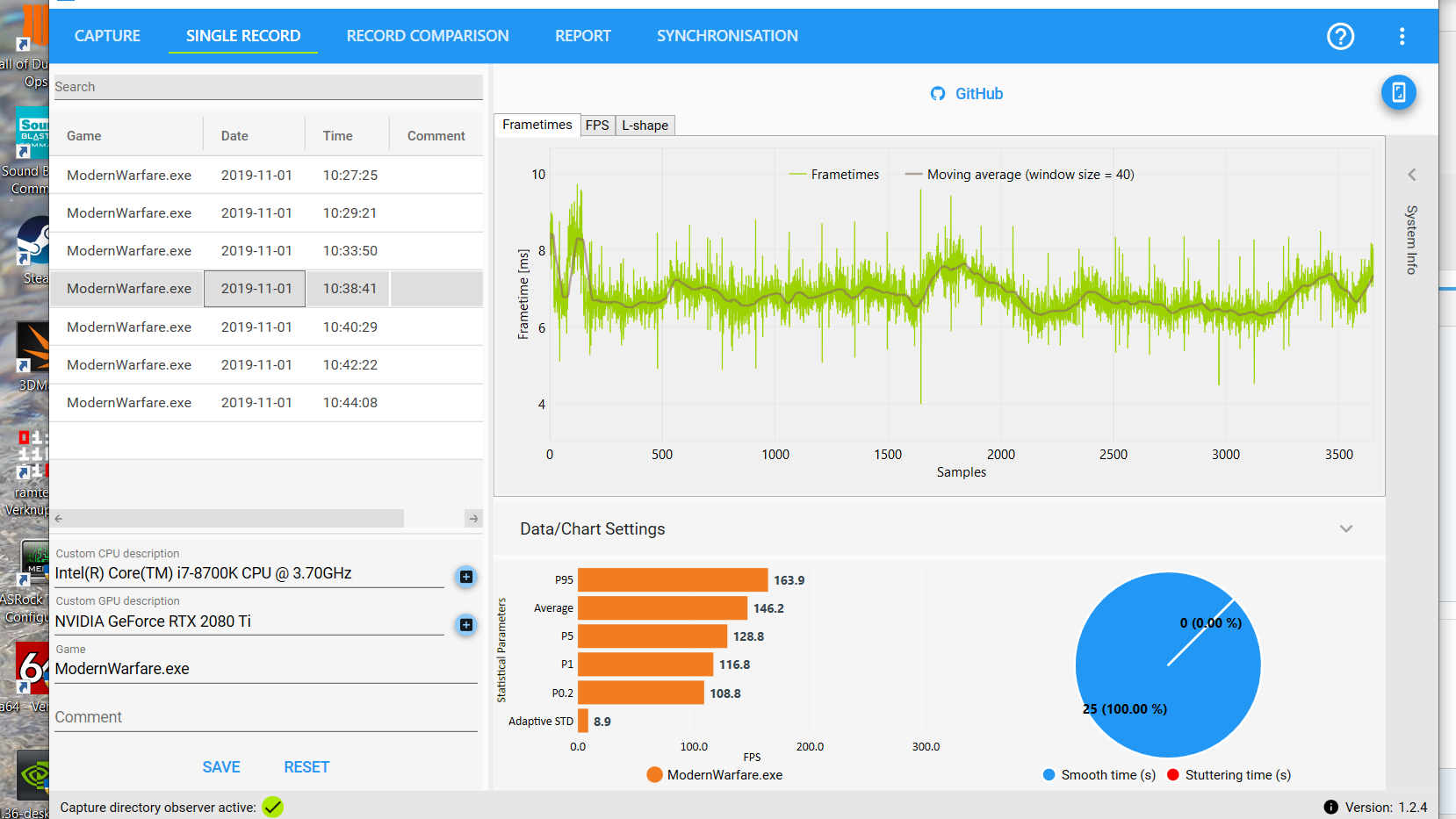The image size is (1456, 819).
Task: Click the Comment input field
Action: 265,717
